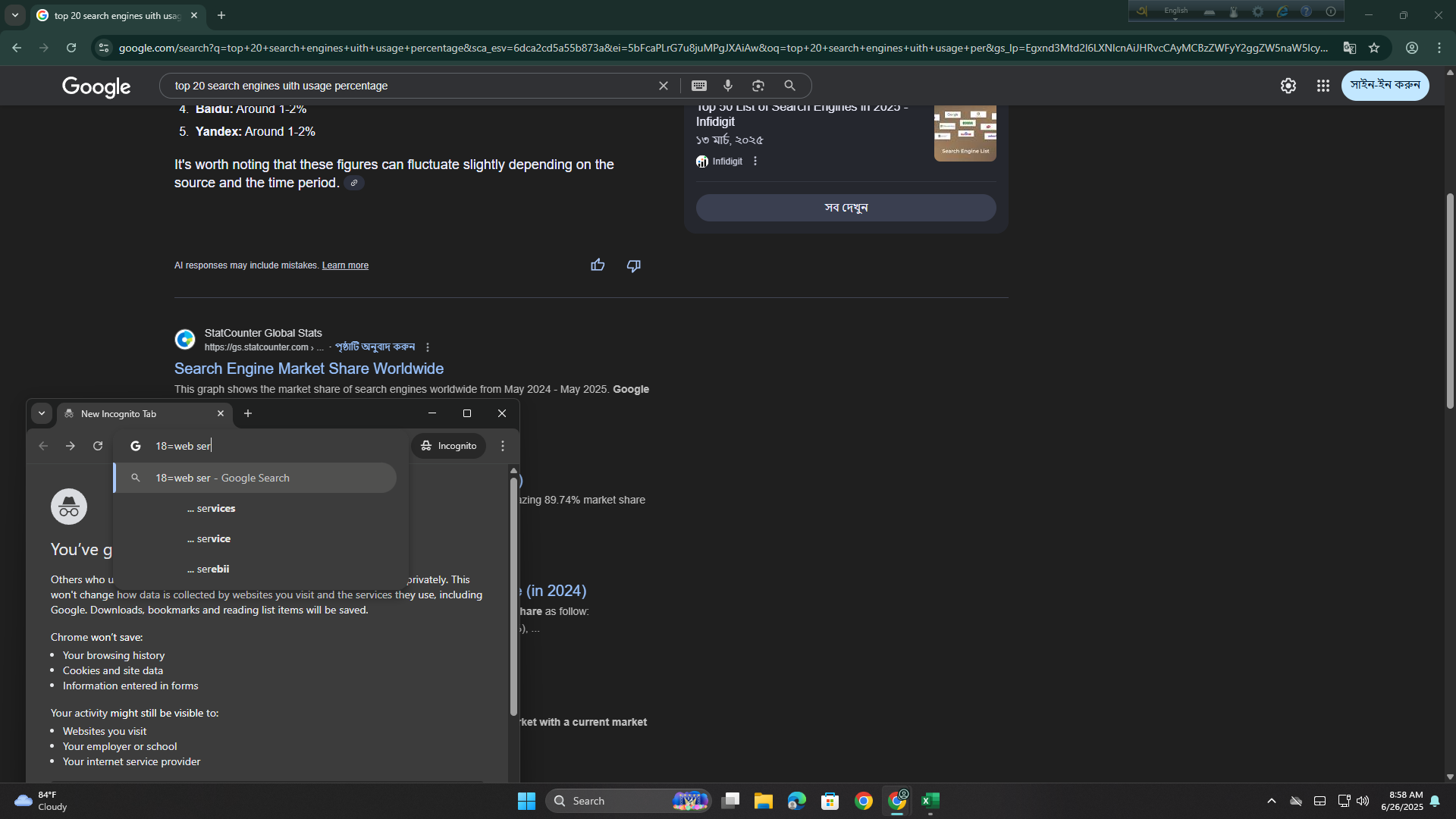
Task: Open Excel from taskbar
Action: [930, 801]
